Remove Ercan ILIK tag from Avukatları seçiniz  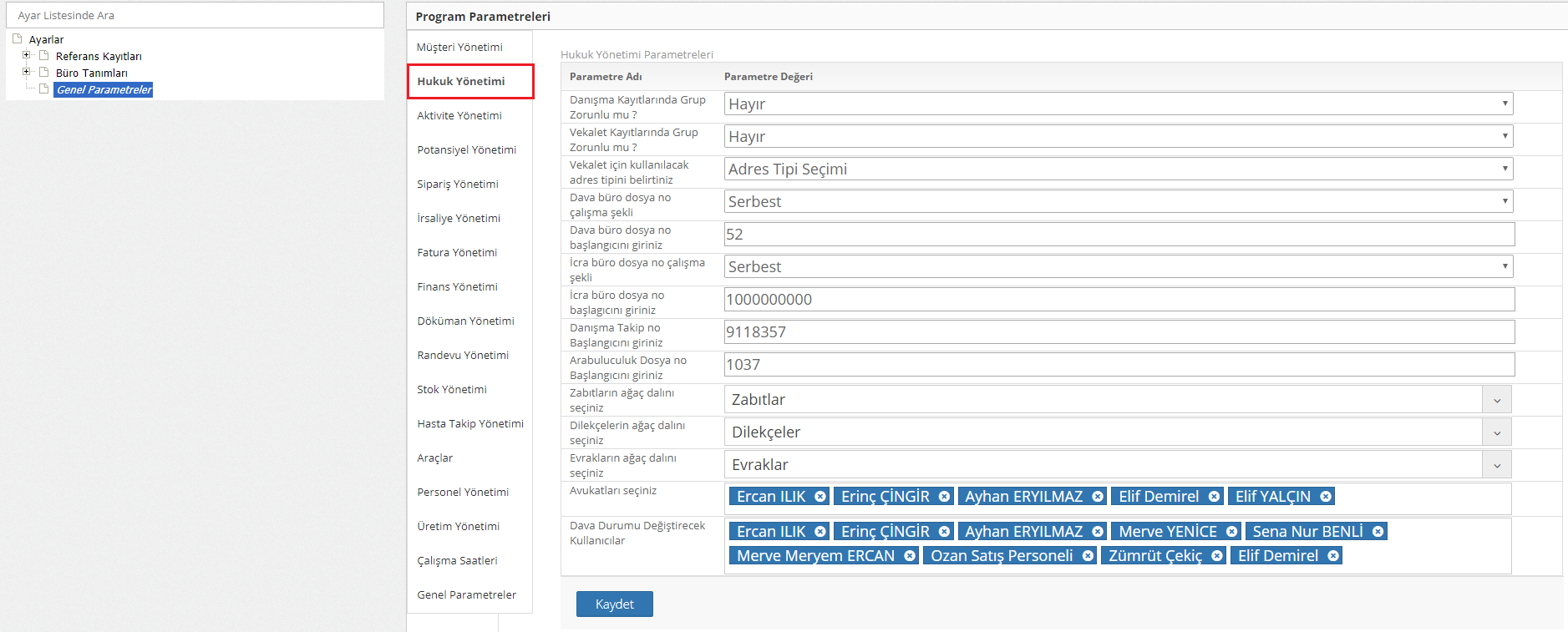(x=820, y=497)
